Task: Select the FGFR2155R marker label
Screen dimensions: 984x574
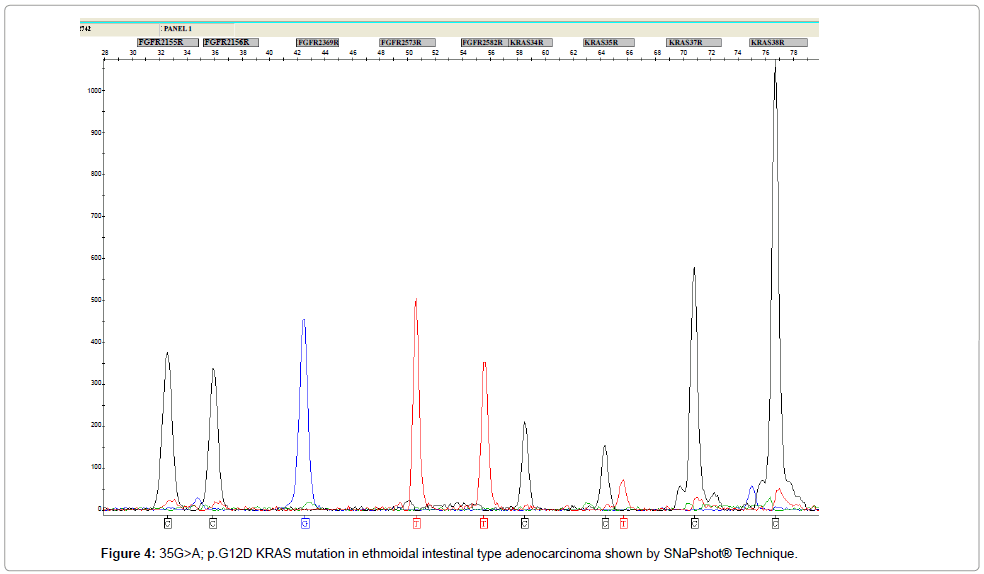Action: coord(161,43)
